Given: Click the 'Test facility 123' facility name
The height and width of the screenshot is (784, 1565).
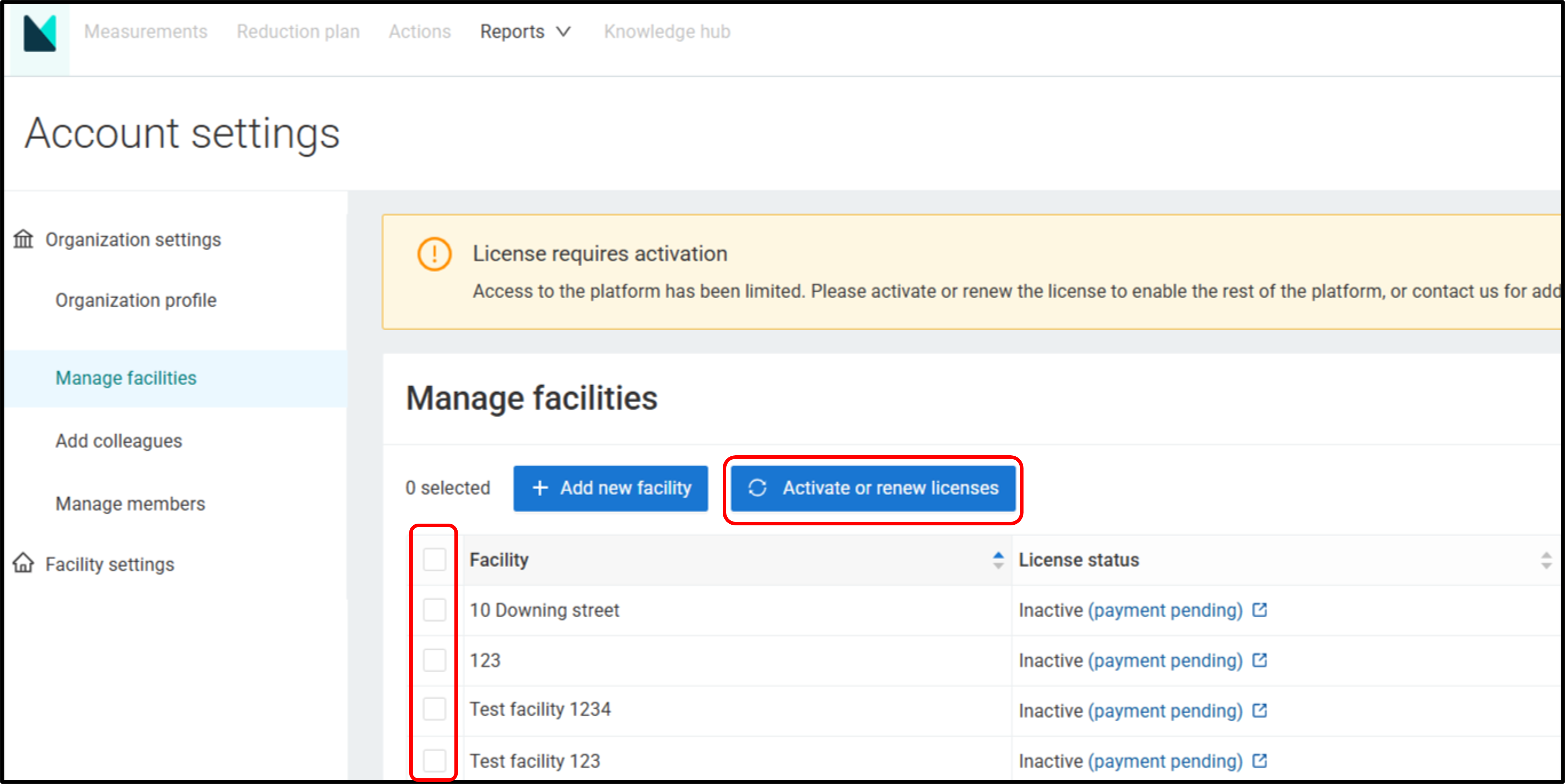Looking at the screenshot, I should [535, 761].
